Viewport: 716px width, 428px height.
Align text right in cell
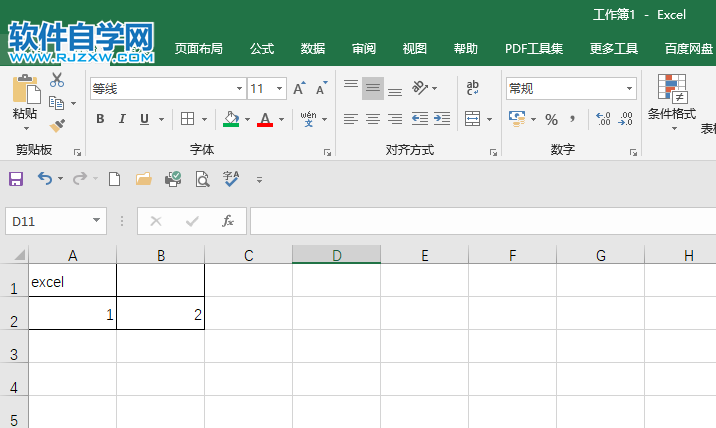pyautogui.click(x=395, y=119)
